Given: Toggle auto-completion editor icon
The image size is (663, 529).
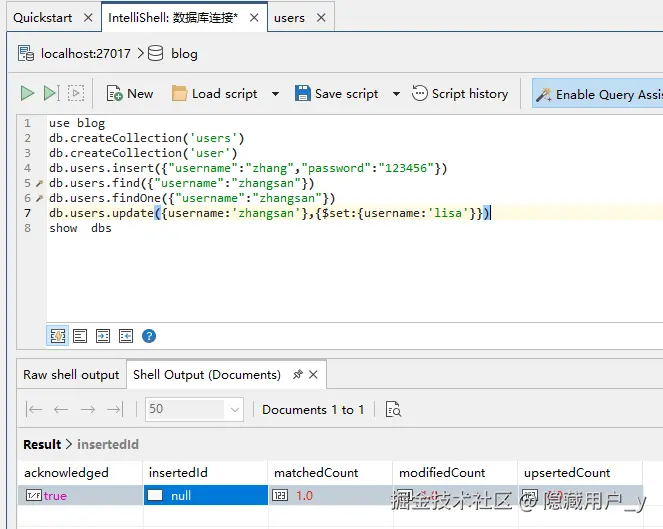Looking at the screenshot, I should point(58,336).
